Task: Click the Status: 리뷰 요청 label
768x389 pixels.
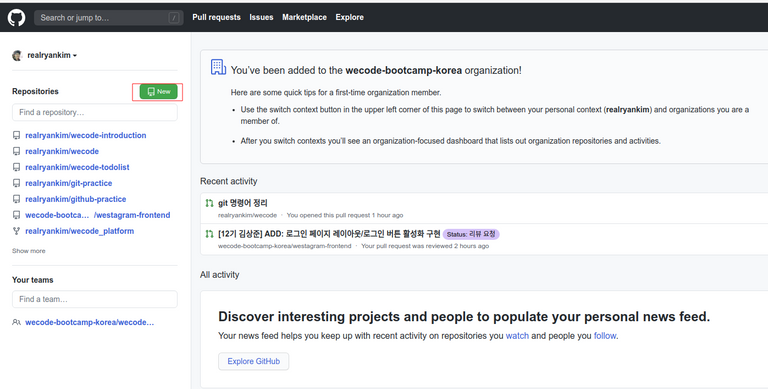Action: click(471, 234)
